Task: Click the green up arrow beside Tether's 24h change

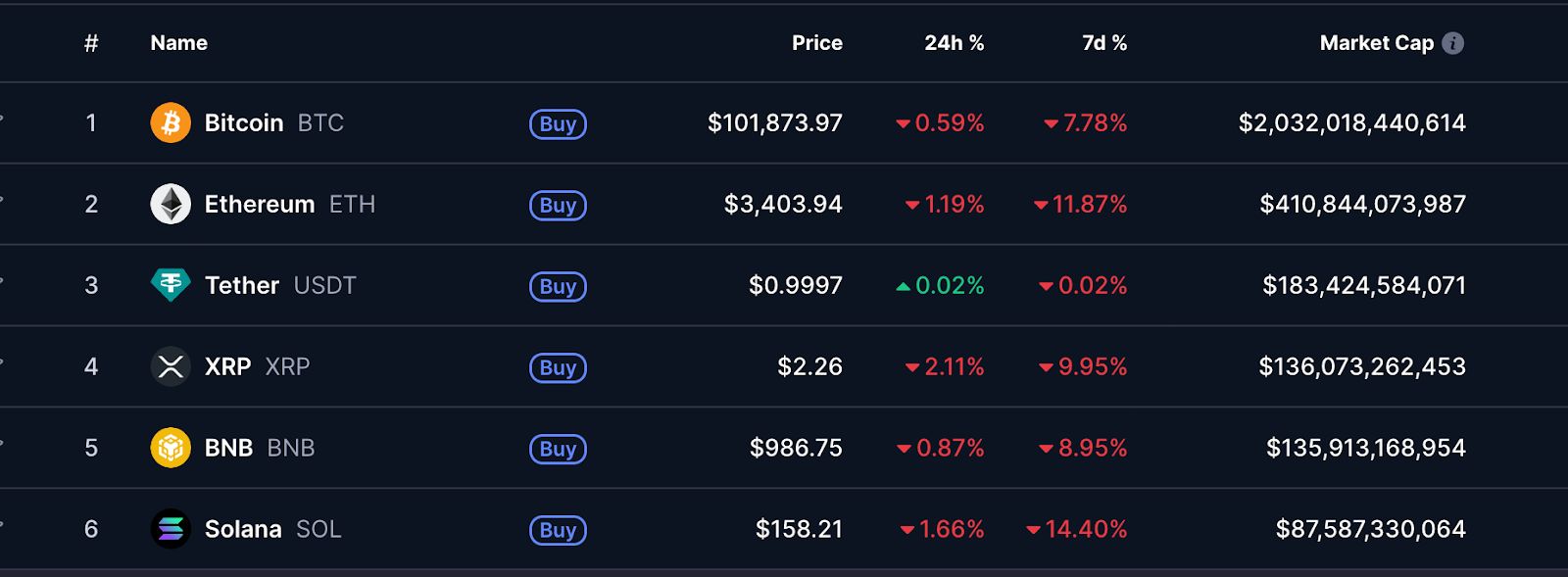Action: (x=904, y=287)
